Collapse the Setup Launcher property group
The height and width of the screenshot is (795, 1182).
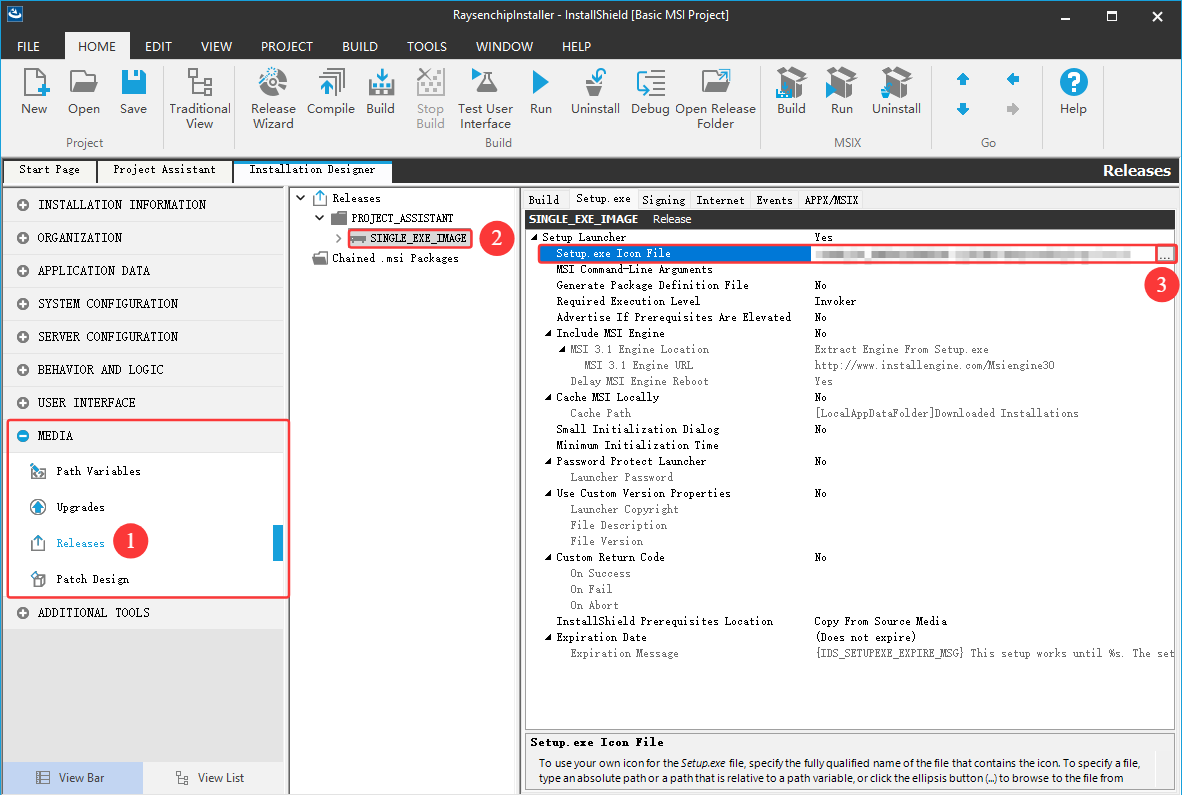[534, 237]
